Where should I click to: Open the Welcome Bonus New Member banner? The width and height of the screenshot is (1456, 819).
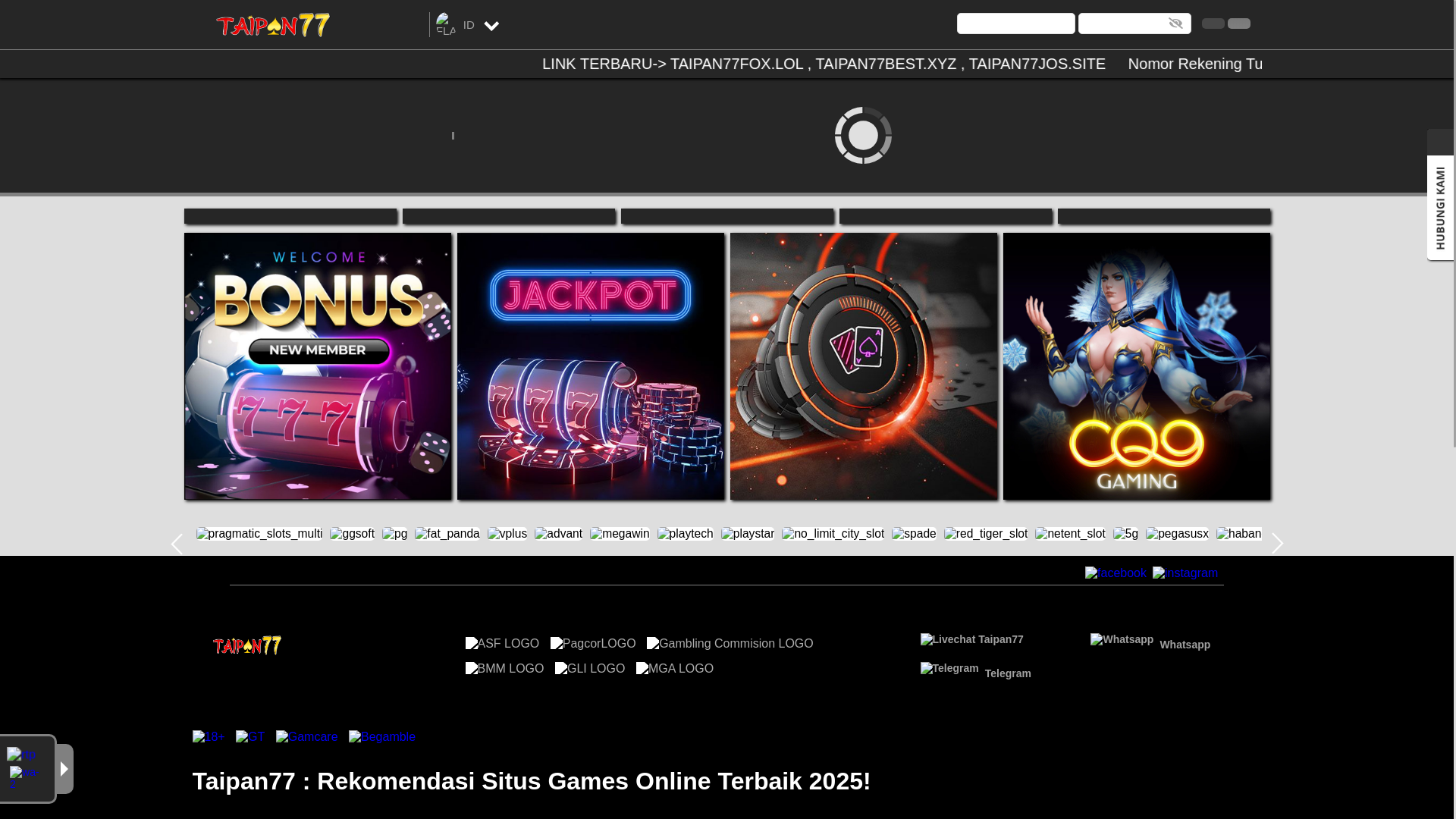tap(318, 366)
